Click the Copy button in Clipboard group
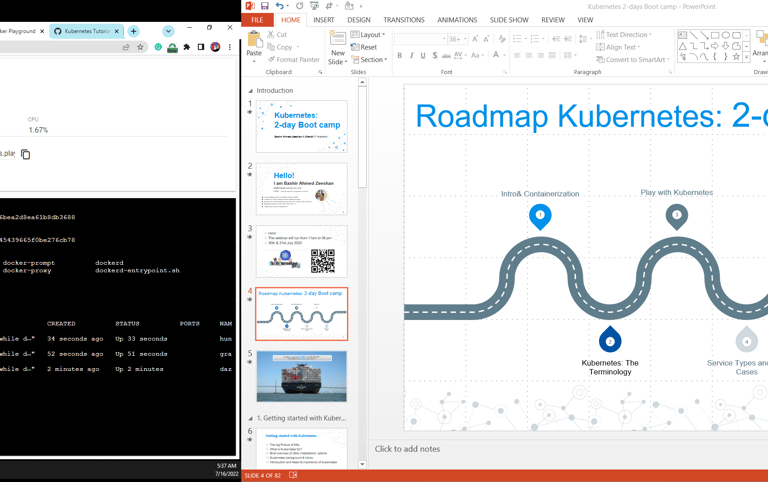 point(283,48)
